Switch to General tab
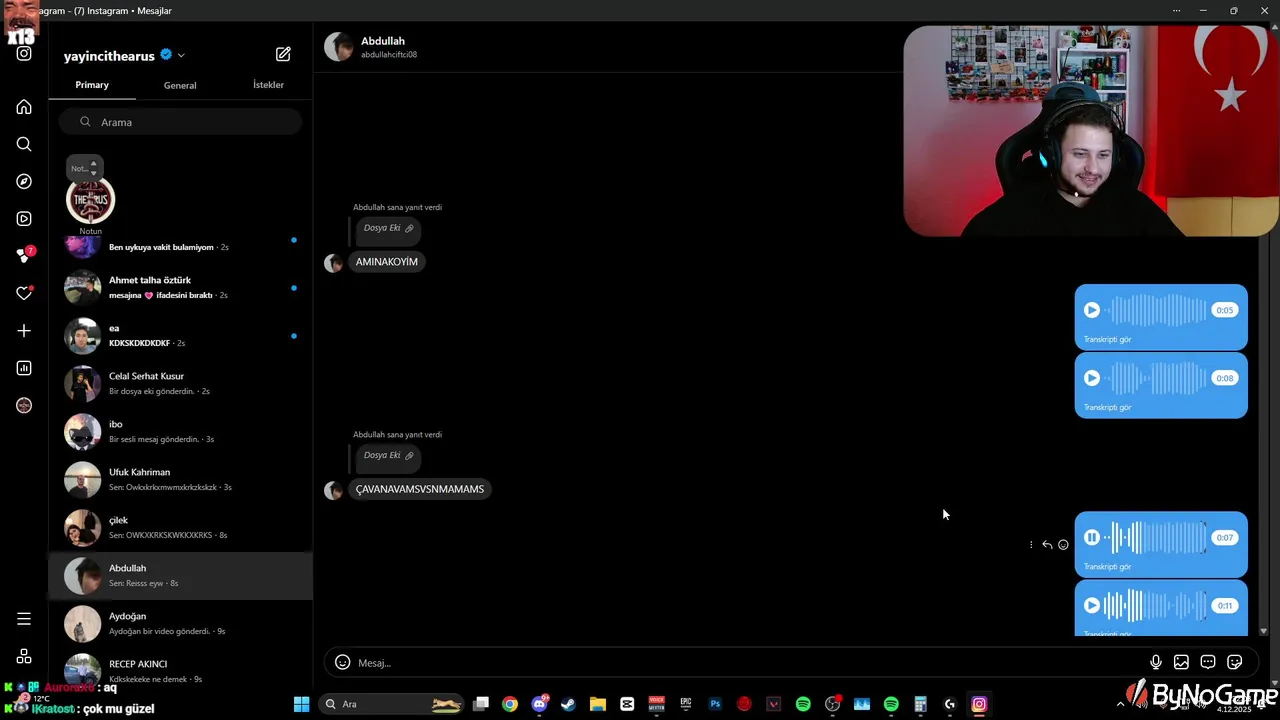1280x720 pixels. tap(180, 85)
